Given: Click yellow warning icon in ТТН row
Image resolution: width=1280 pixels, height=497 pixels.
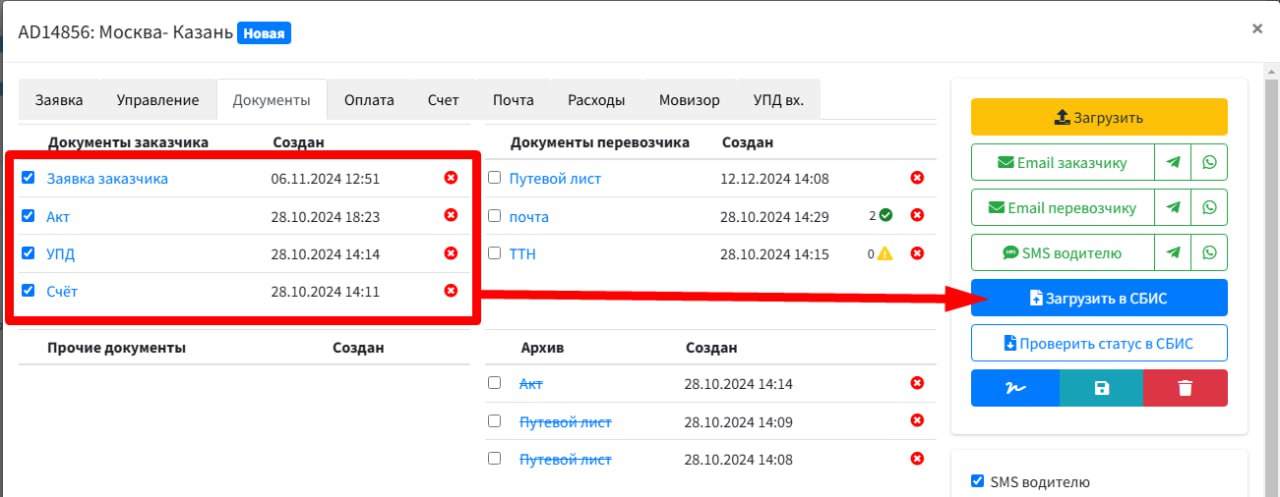Looking at the screenshot, I should [x=885, y=254].
